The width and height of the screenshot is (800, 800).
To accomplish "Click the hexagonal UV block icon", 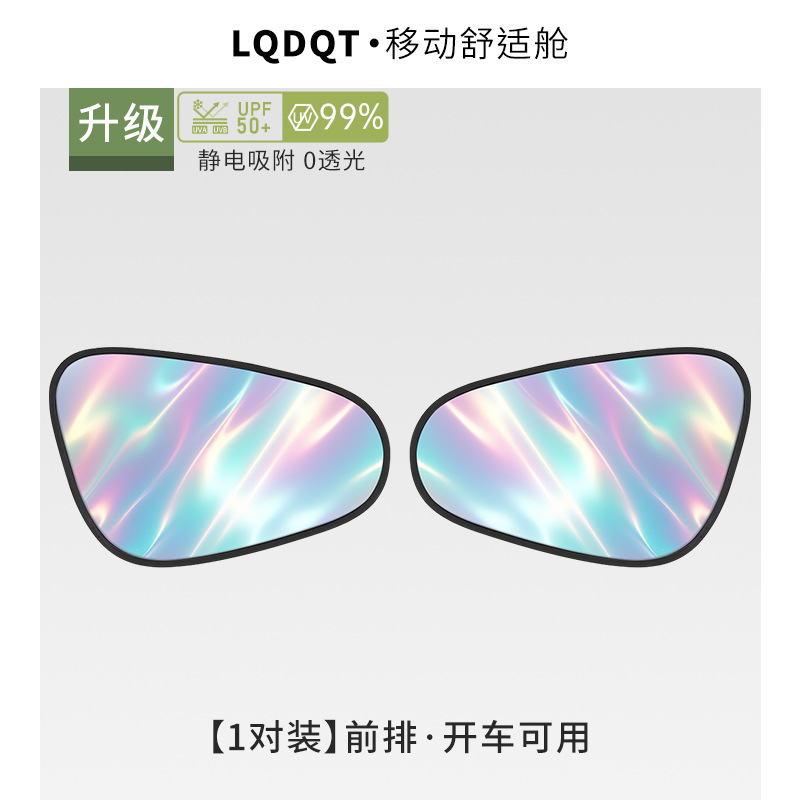I will point(303,118).
